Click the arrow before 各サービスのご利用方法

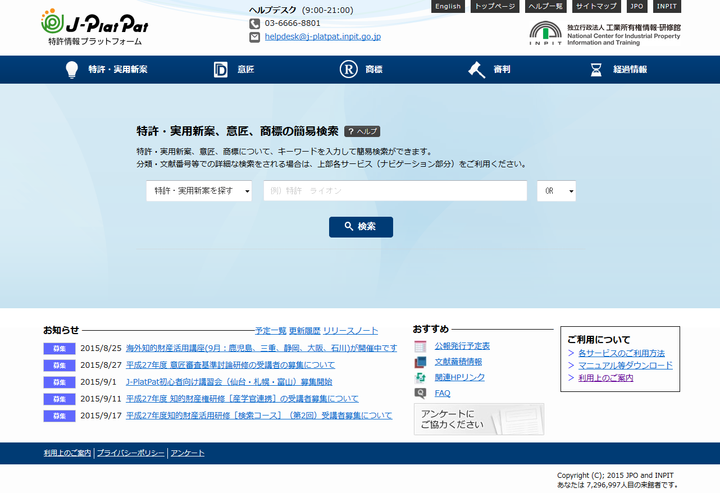571,353
